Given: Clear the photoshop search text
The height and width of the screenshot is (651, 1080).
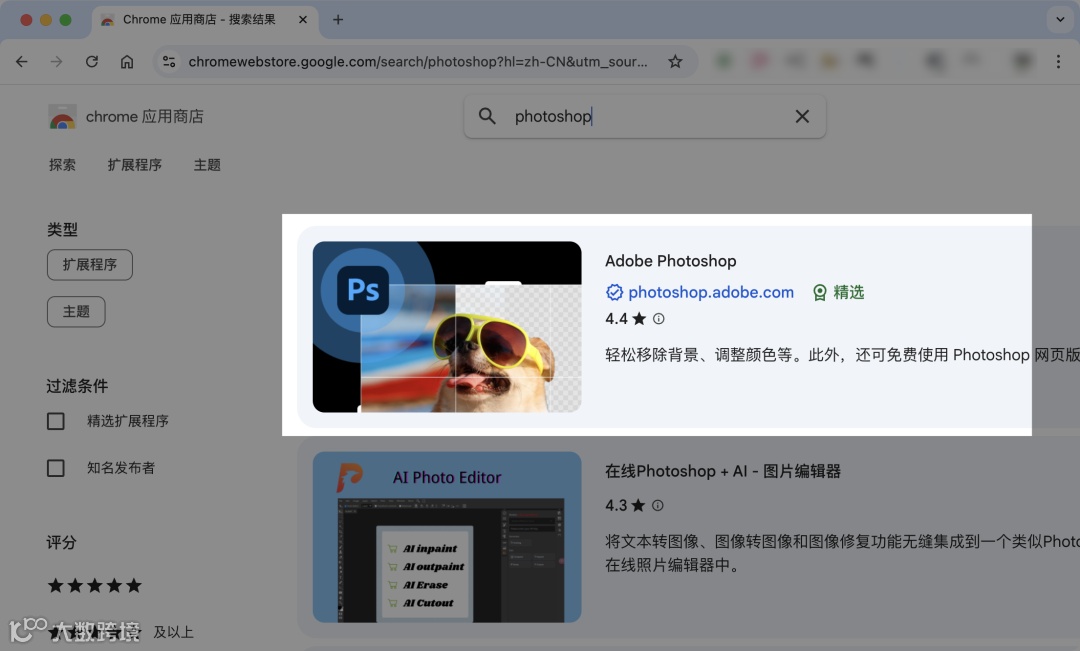Looking at the screenshot, I should [x=802, y=116].
